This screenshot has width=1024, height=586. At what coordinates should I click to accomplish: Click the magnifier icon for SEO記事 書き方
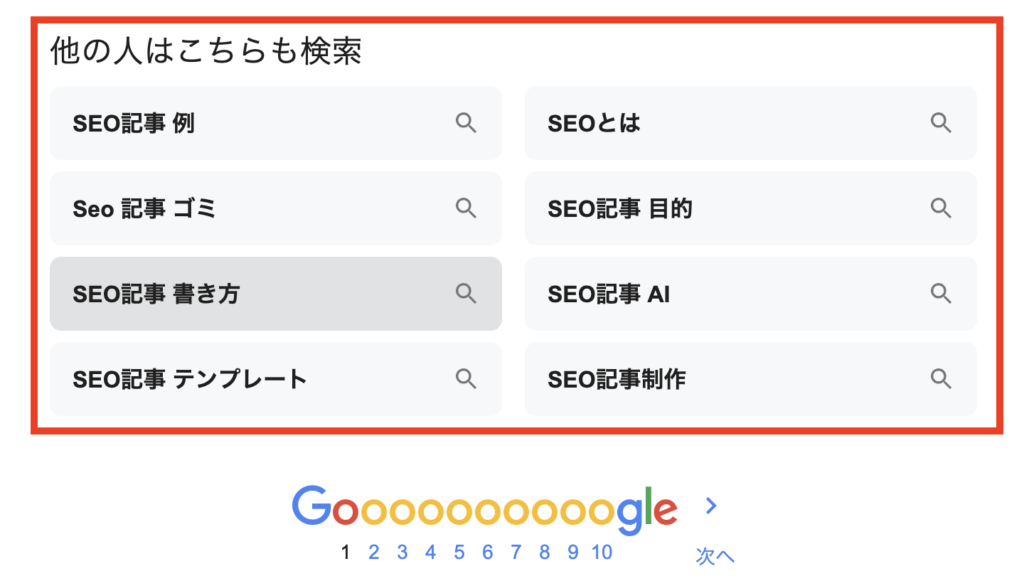click(466, 293)
